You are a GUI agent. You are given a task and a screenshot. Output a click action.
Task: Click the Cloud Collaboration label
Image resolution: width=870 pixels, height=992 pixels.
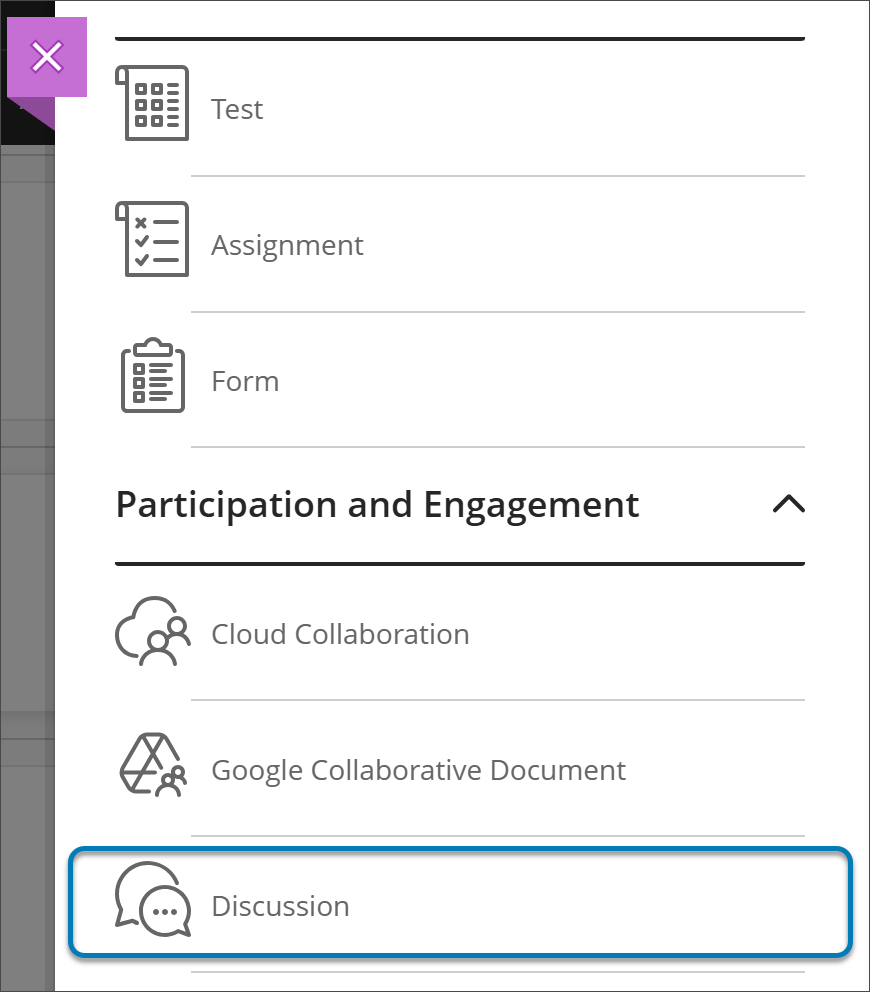point(340,633)
